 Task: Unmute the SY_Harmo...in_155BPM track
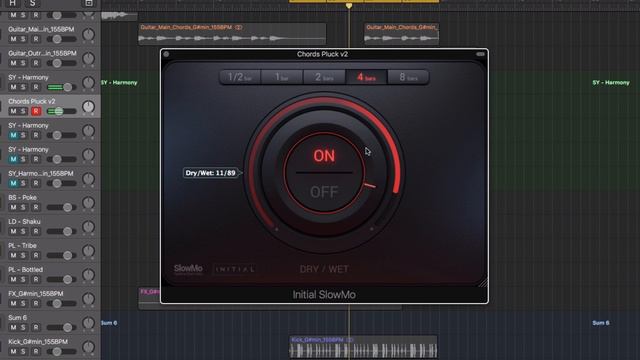13,183
